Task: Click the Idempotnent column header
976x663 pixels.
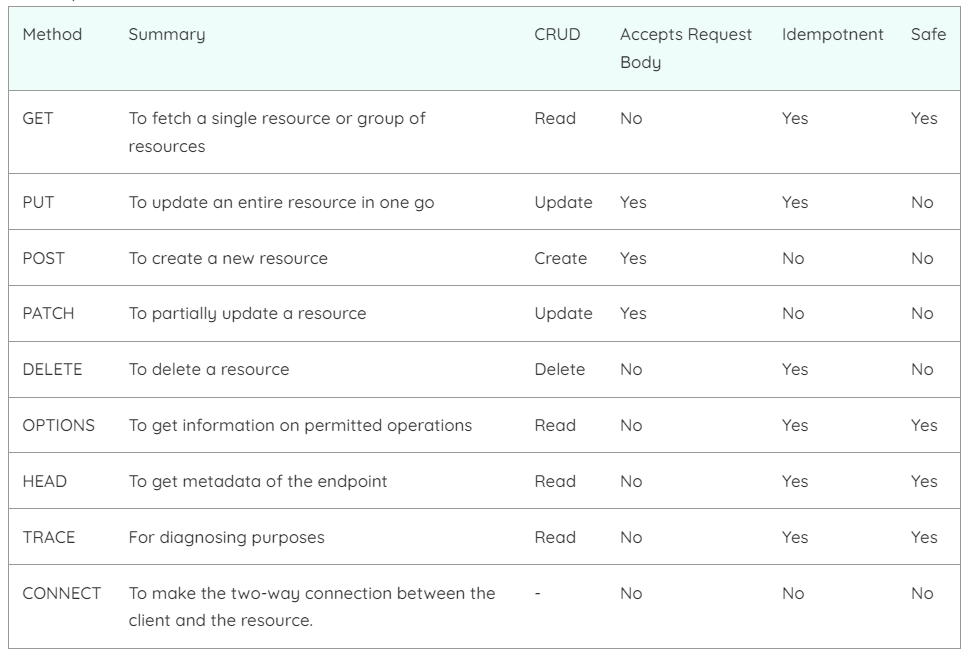Action: tap(832, 35)
